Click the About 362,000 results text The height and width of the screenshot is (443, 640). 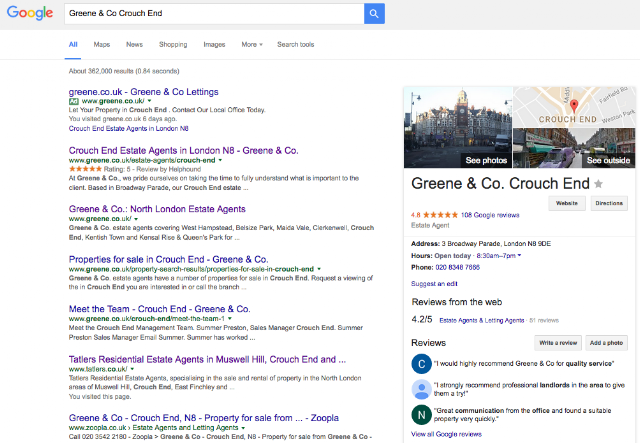pos(124,71)
